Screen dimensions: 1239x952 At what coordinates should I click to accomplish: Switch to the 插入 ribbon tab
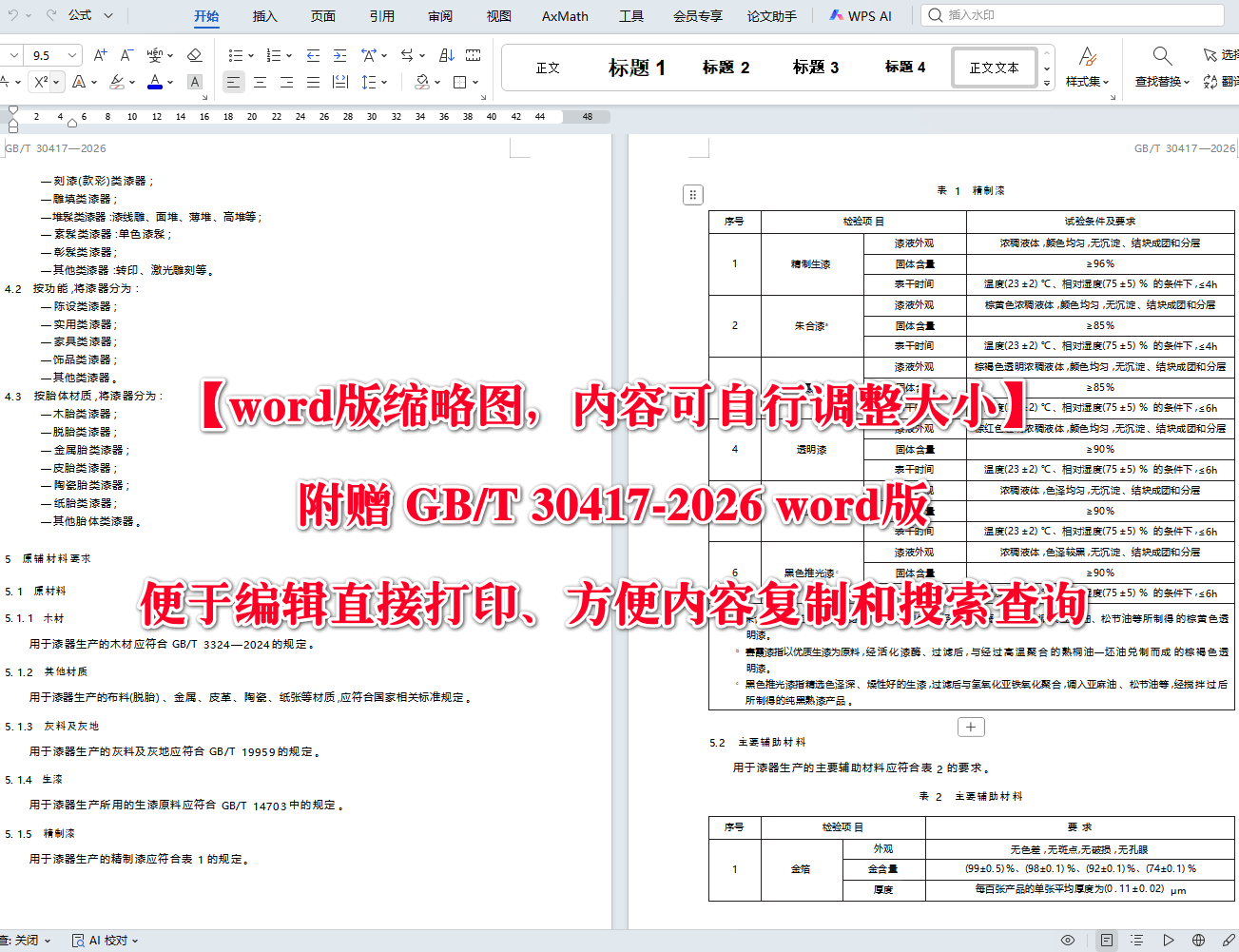[x=263, y=15]
